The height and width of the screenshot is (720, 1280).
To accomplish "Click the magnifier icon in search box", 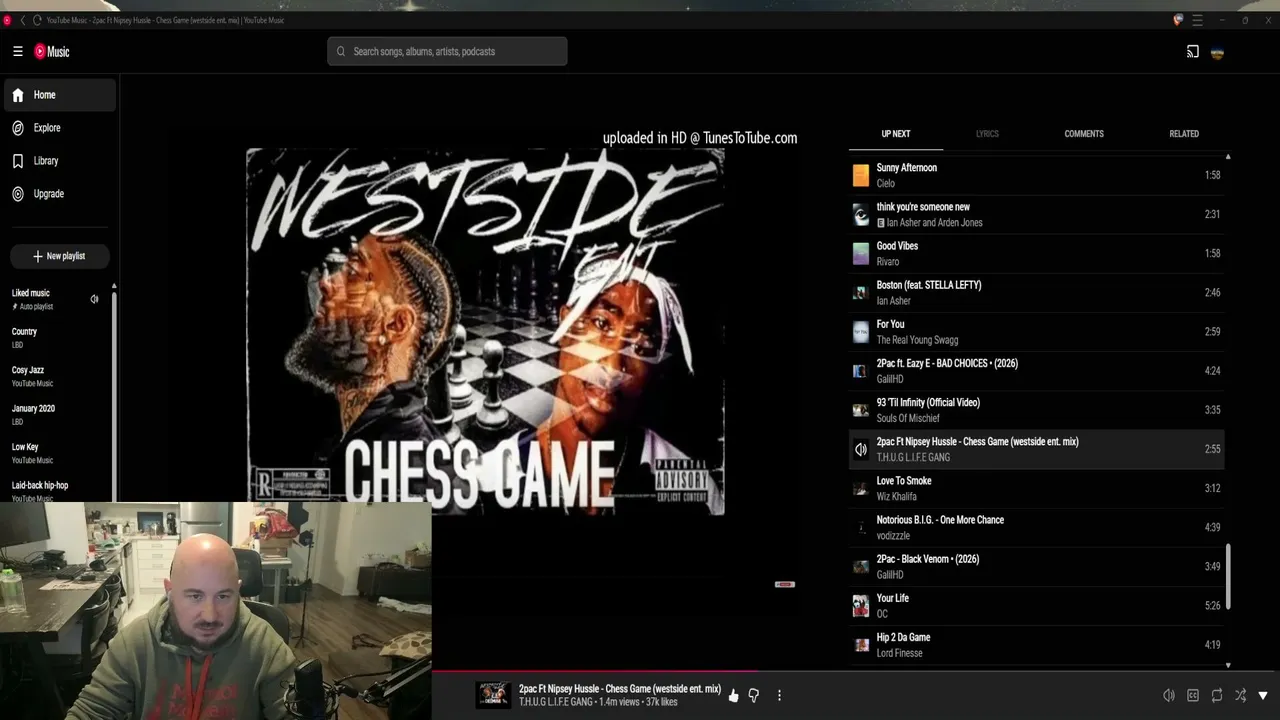I will coord(341,51).
